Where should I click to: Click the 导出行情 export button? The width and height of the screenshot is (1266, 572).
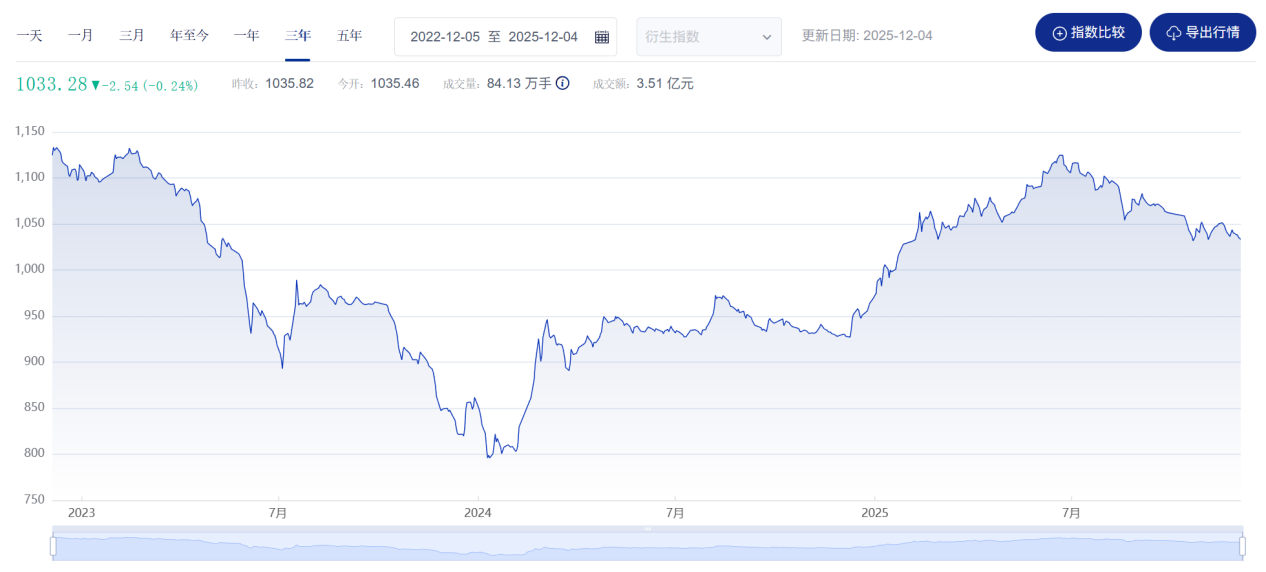pyautogui.click(x=1202, y=33)
